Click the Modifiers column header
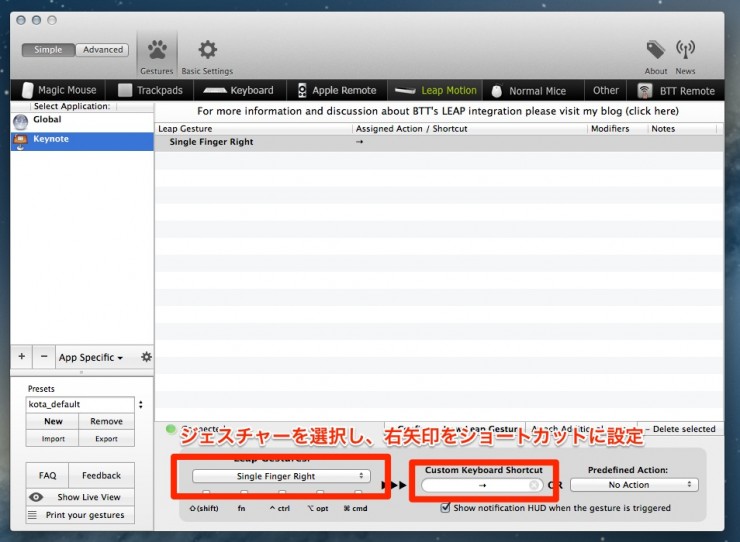 pyautogui.click(x=617, y=128)
